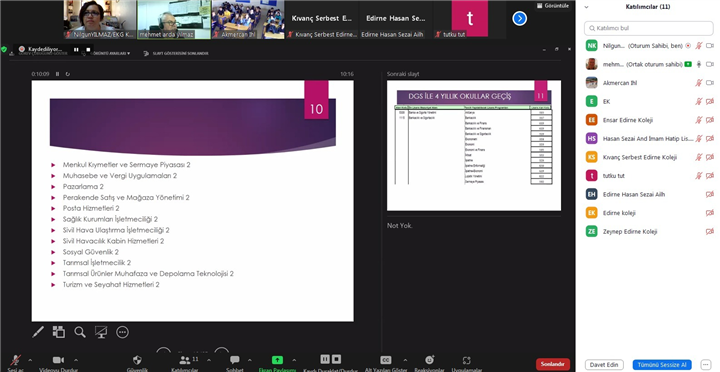Viewport: 720px width, 372px height.
Task: Click Davet Edin invite button
Action: click(604, 365)
